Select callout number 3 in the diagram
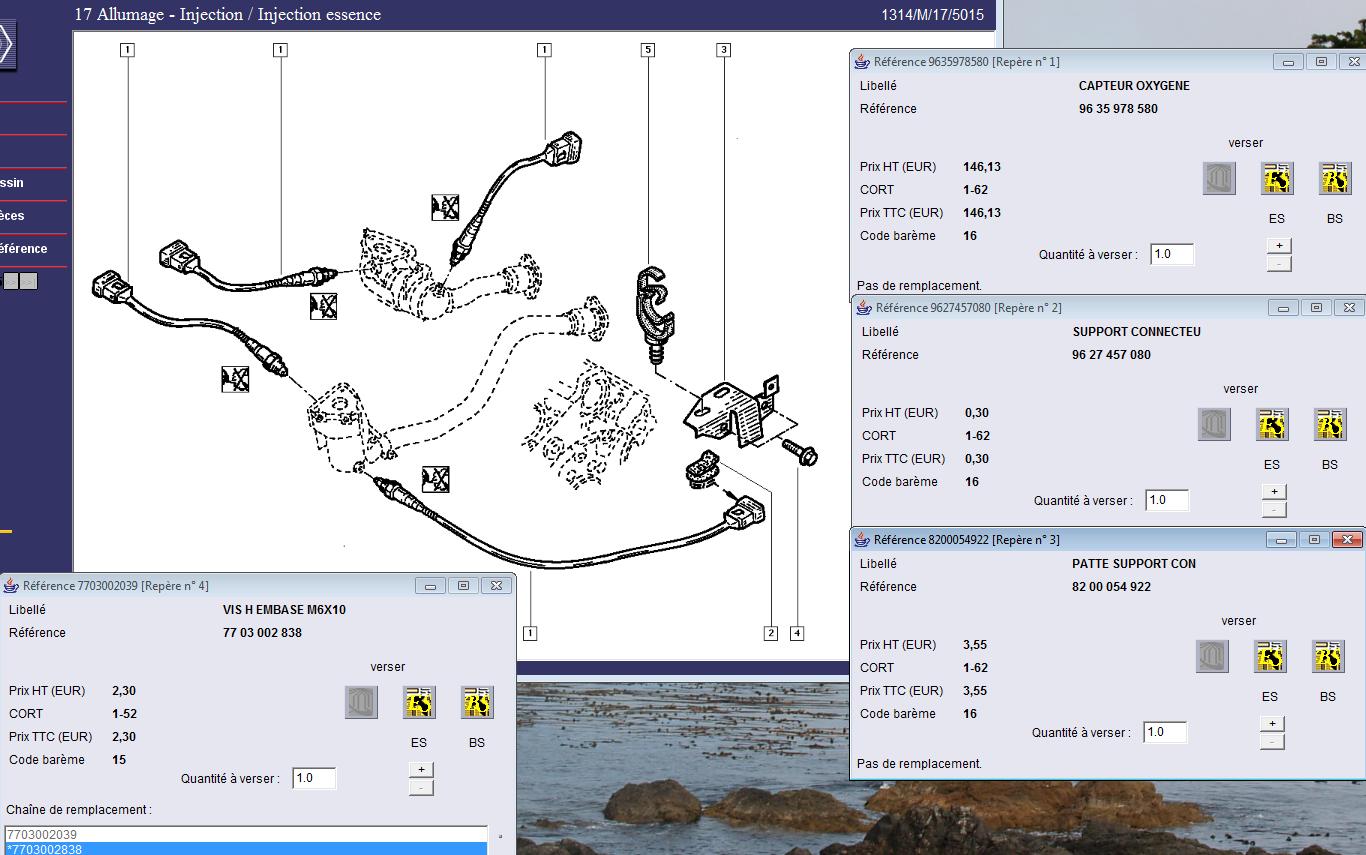The height and width of the screenshot is (855, 1366). coord(723,49)
